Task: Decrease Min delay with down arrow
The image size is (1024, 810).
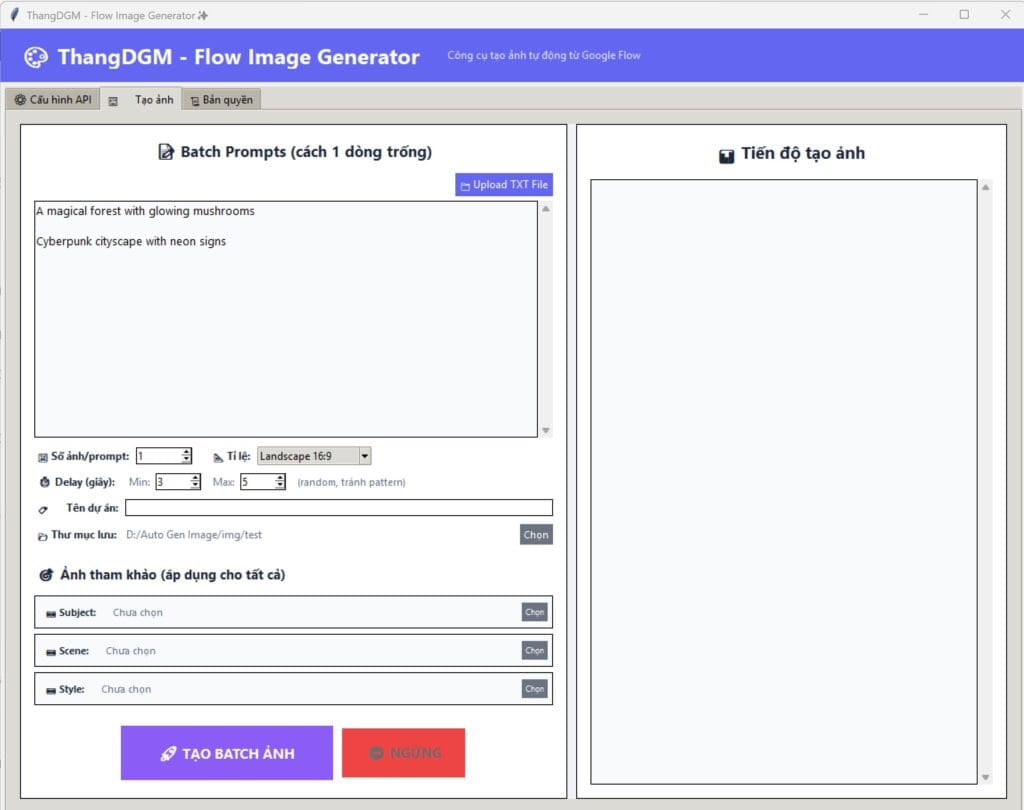Action: pos(195,486)
